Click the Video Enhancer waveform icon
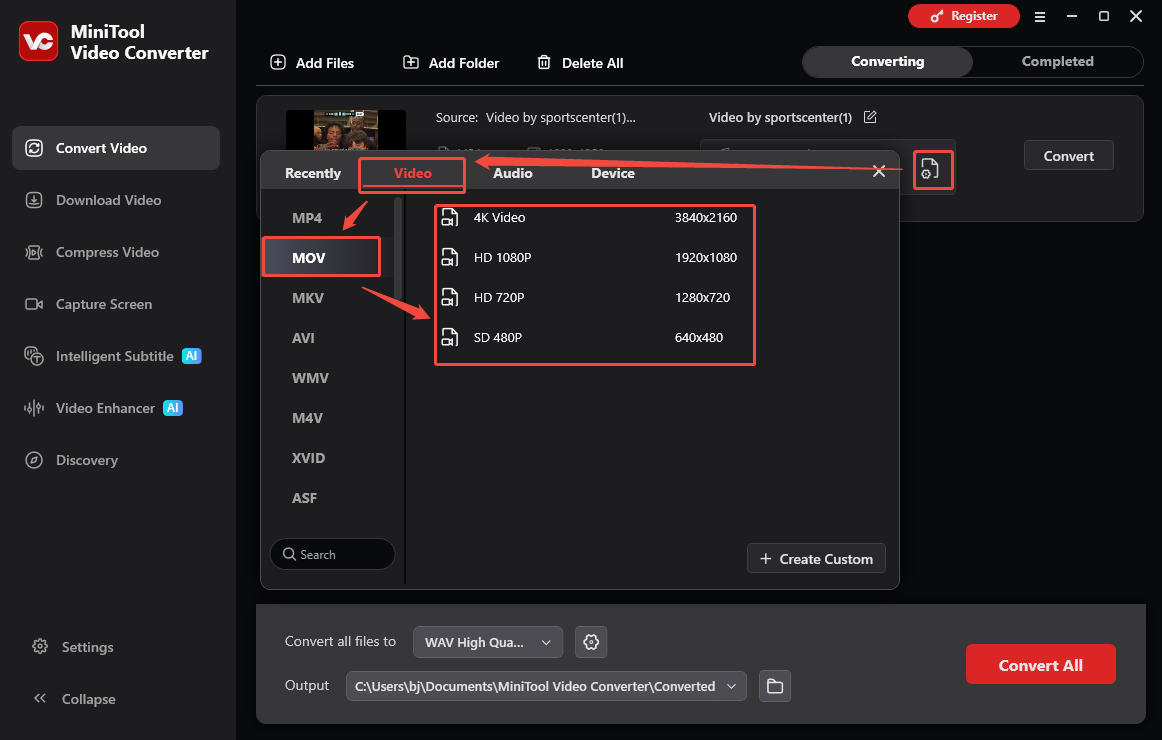 click(x=34, y=408)
